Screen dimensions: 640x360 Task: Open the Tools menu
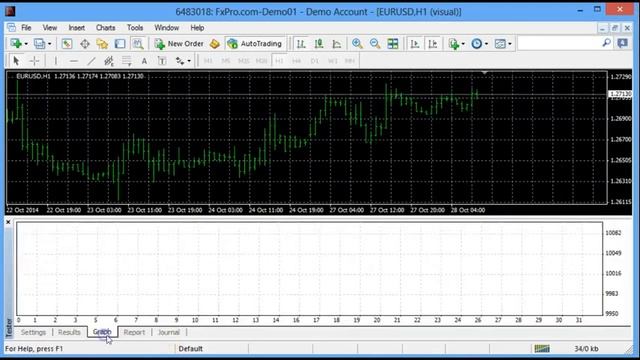(135, 28)
